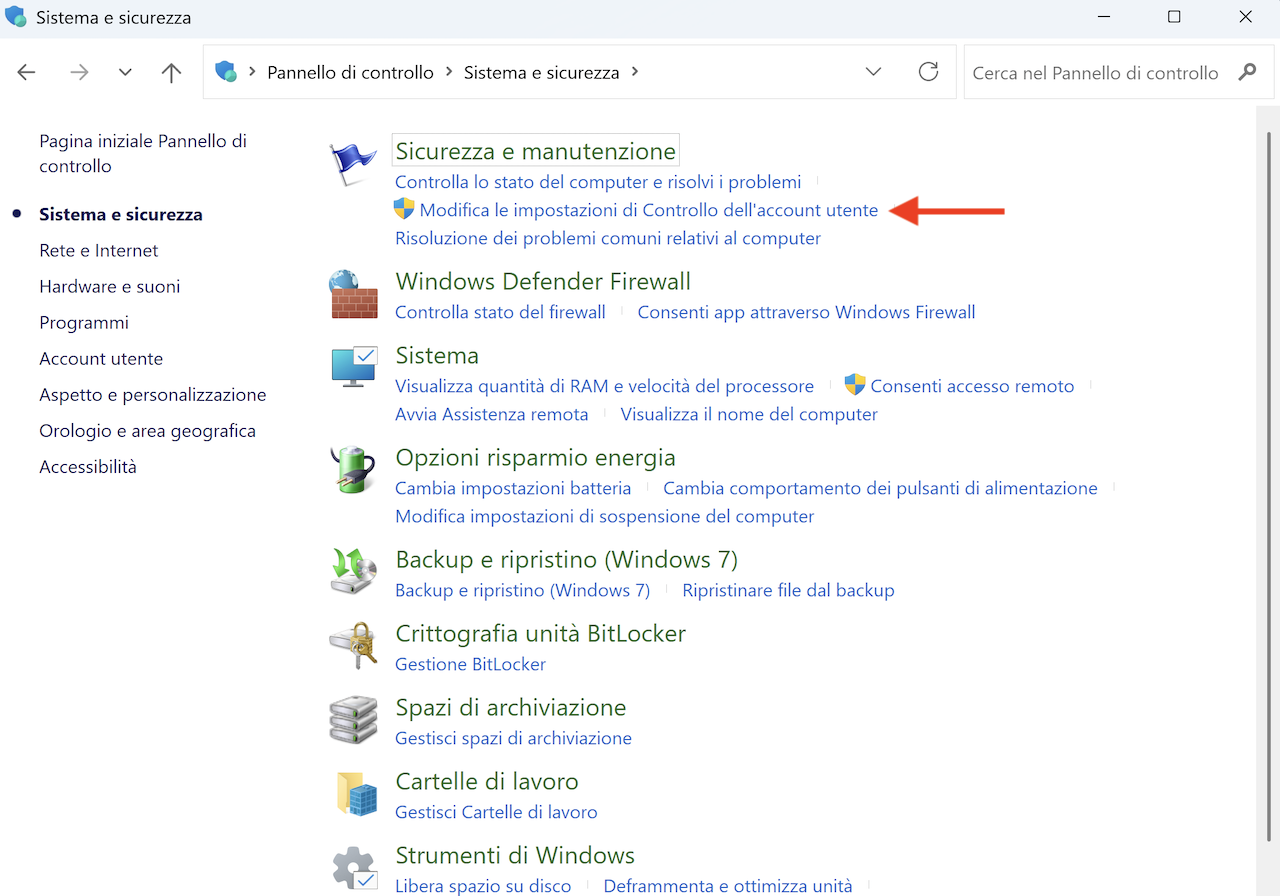Open Windows Defender Firewall heading
This screenshot has width=1280, height=896.
click(543, 281)
